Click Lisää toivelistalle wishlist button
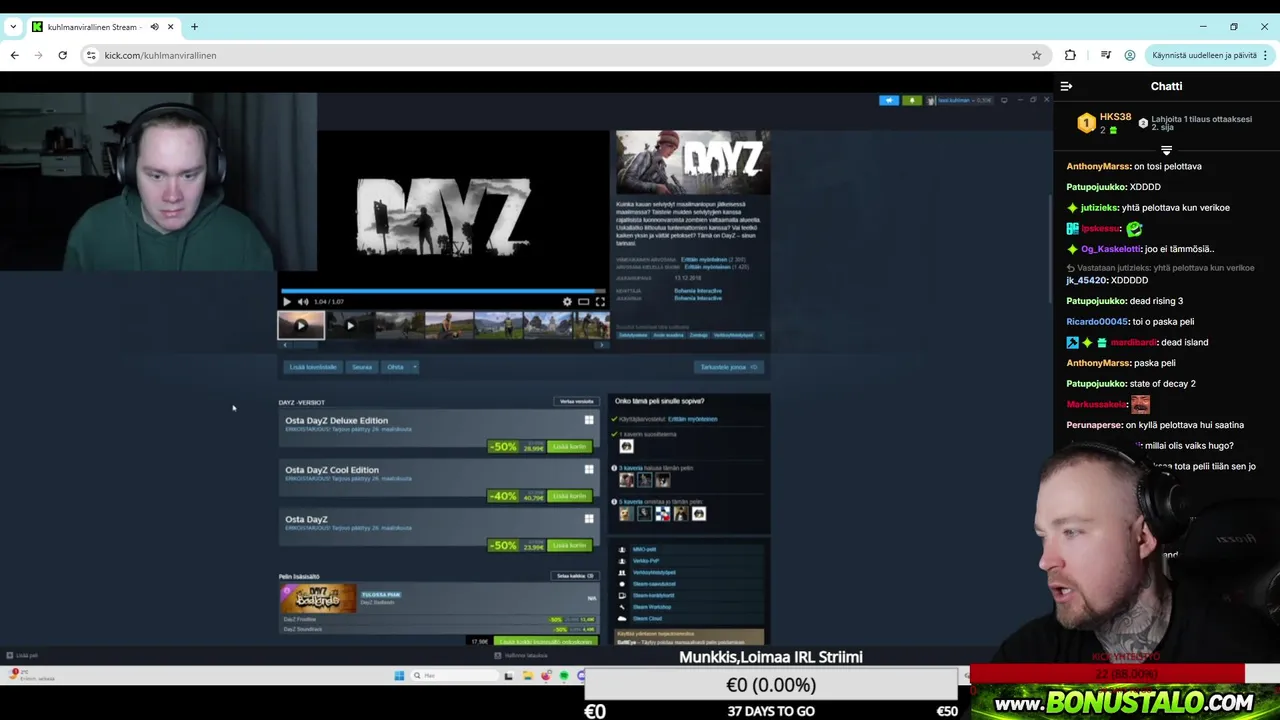 (x=313, y=367)
